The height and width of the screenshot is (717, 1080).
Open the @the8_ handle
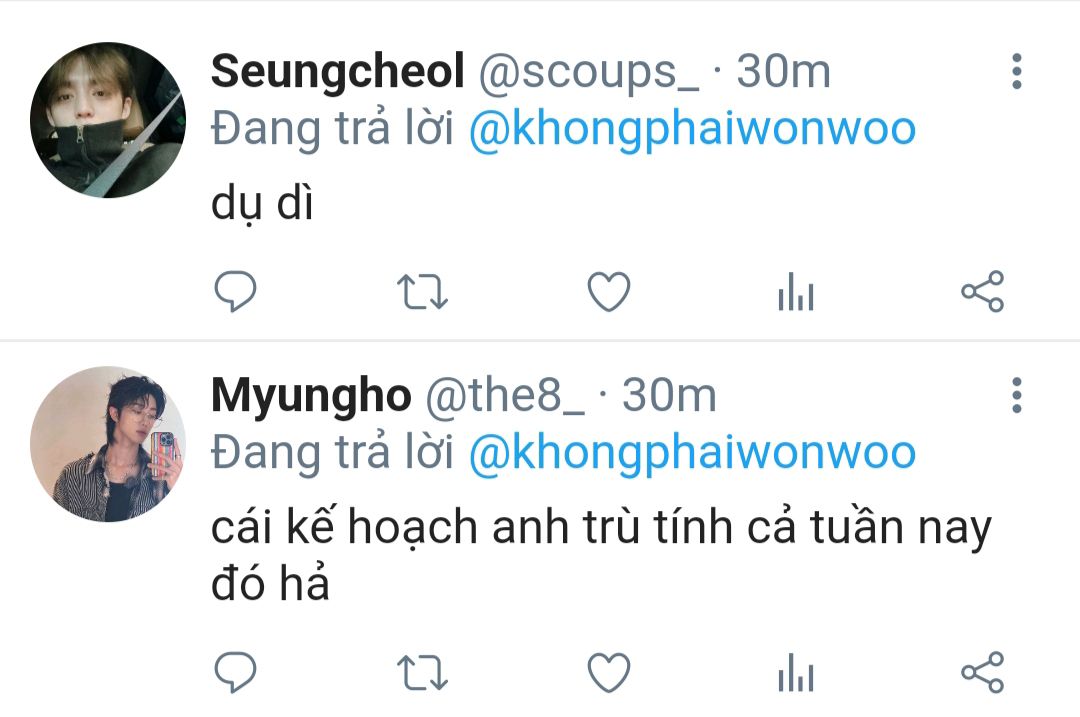pyautogui.click(x=505, y=396)
